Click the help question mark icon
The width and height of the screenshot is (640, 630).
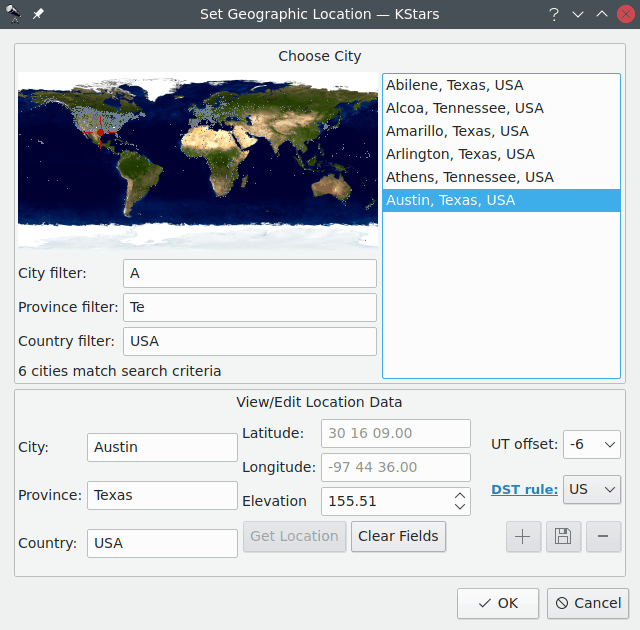[x=553, y=14]
